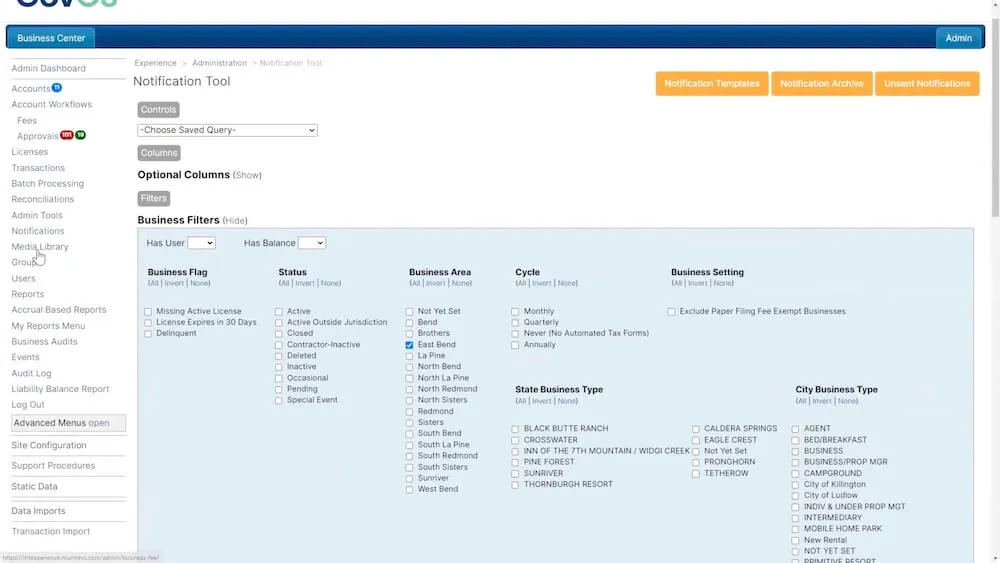Click the Experience breadcrumb link
This screenshot has height=563, width=1000.
coord(155,63)
